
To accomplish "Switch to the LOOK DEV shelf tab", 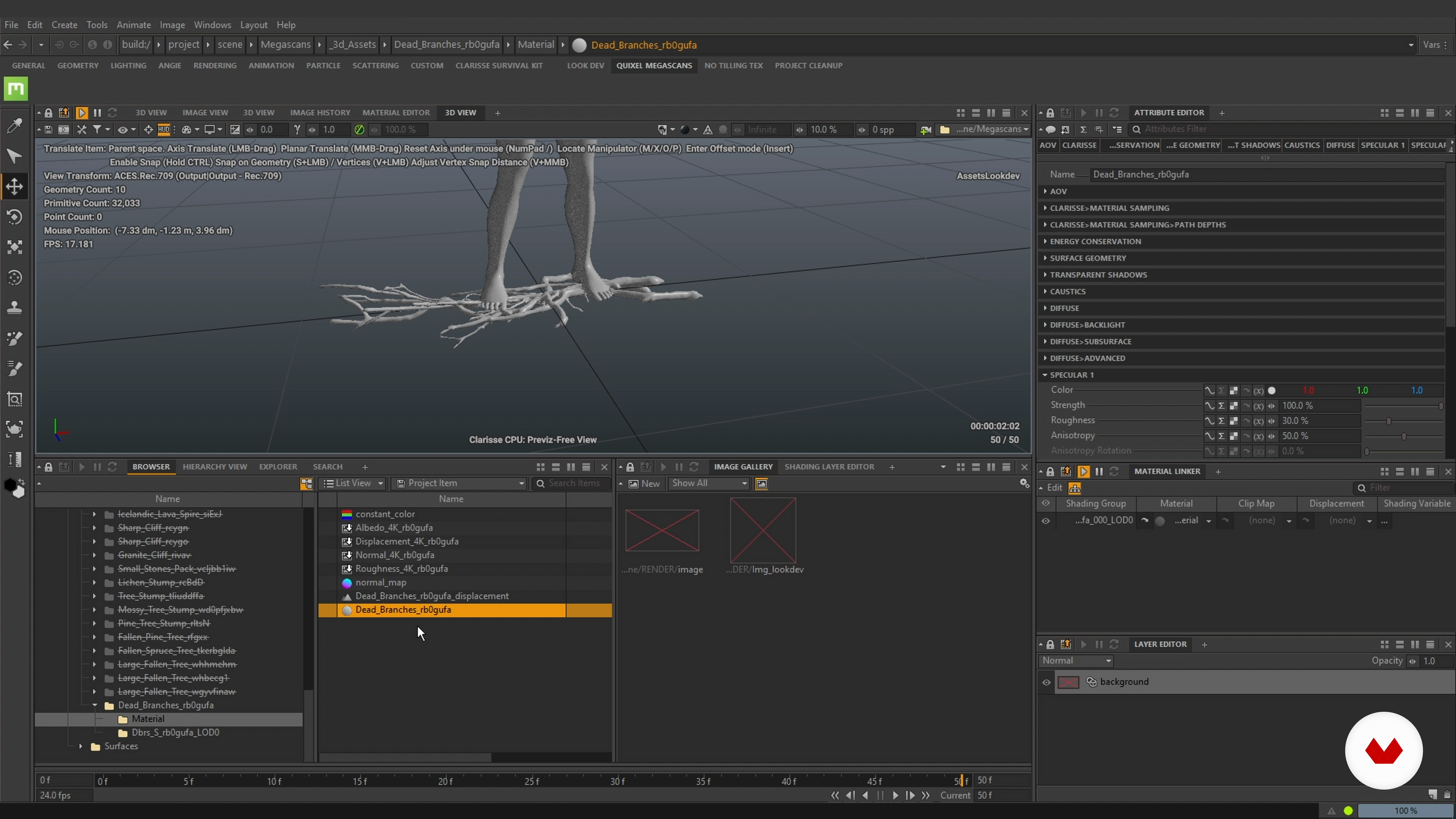I will (x=585, y=66).
